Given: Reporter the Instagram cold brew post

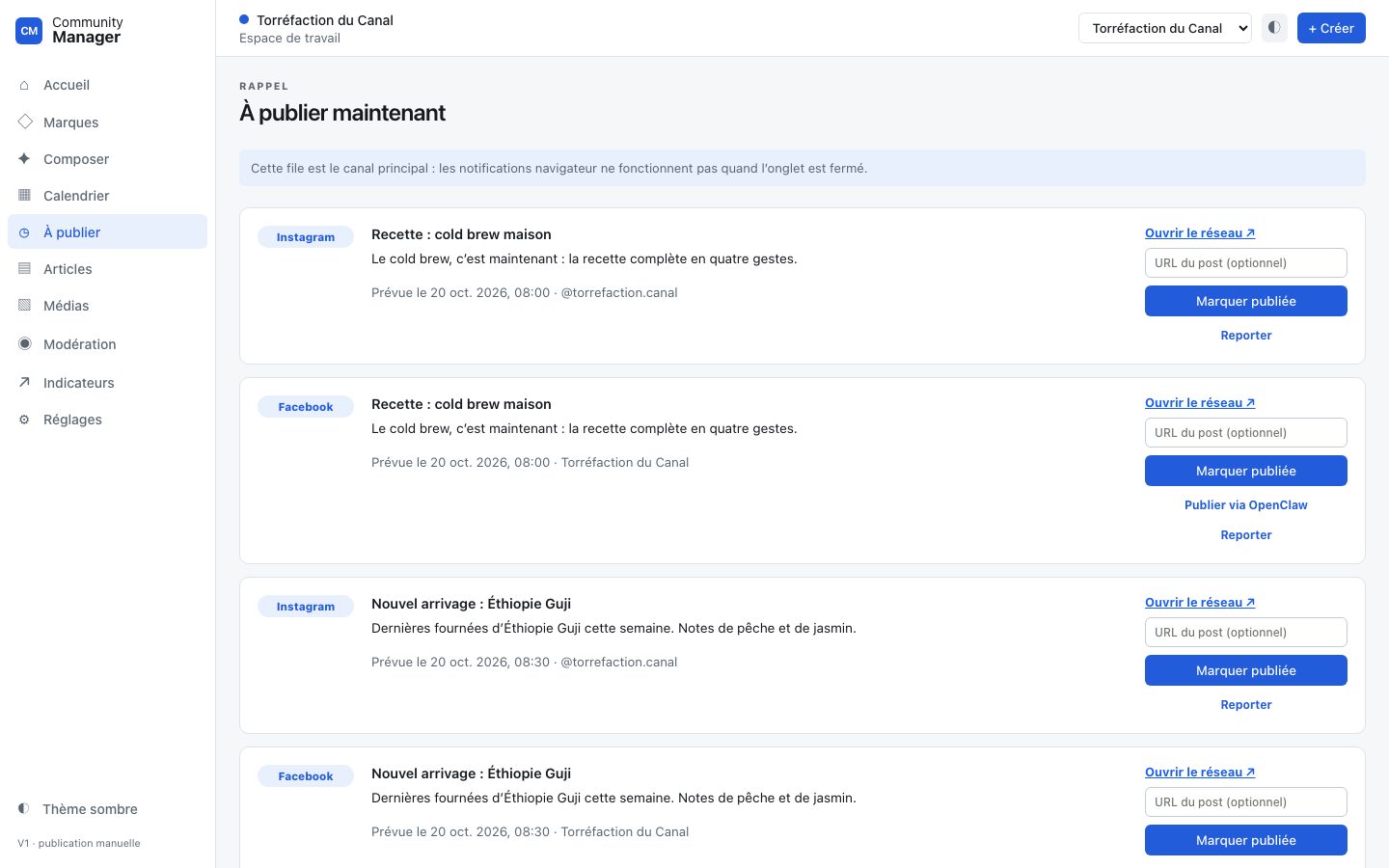Looking at the screenshot, I should coord(1246,336).
